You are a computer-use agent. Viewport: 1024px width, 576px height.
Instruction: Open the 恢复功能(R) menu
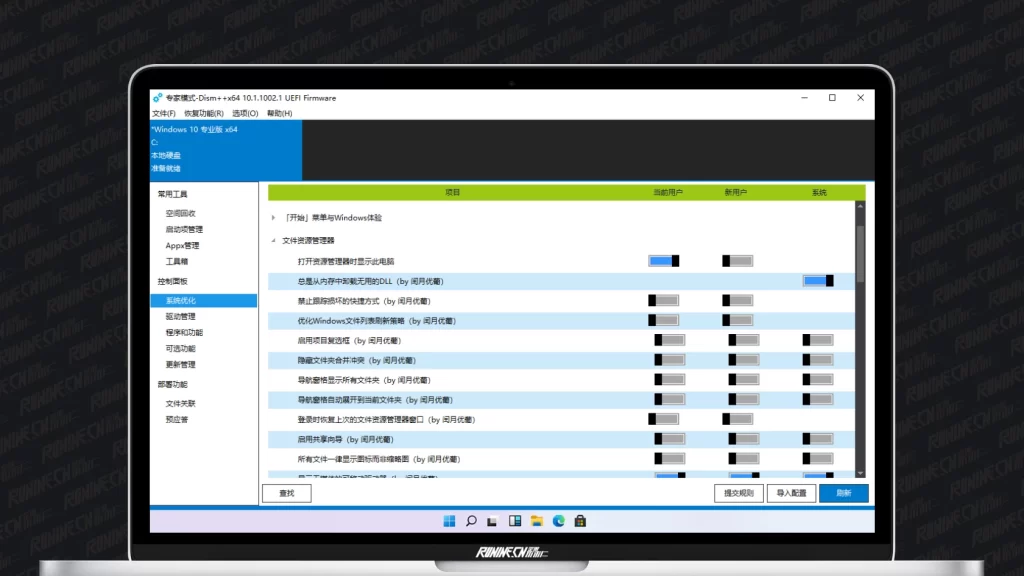click(x=205, y=113)
